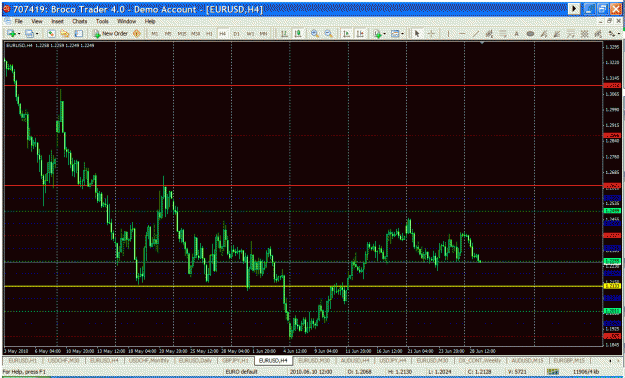Viewport: 625px width, 378px height.
Task: Select the Text label A tool
Action: click(517, 34)
